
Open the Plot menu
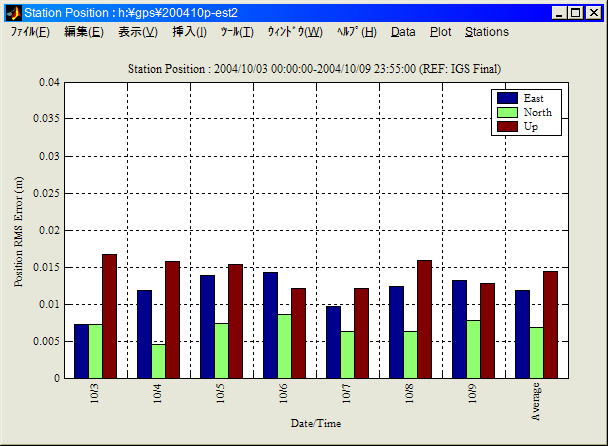point(440,32)
